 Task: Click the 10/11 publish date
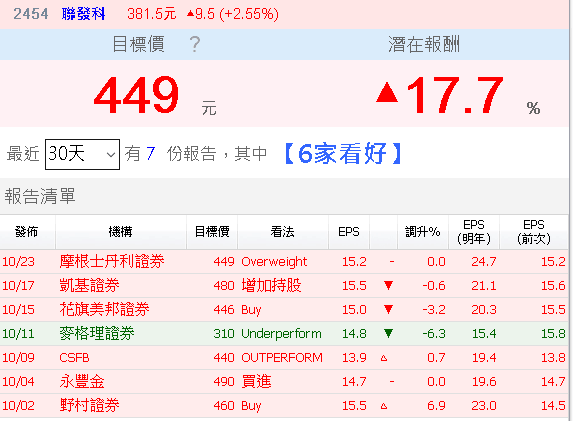(18, 334)
